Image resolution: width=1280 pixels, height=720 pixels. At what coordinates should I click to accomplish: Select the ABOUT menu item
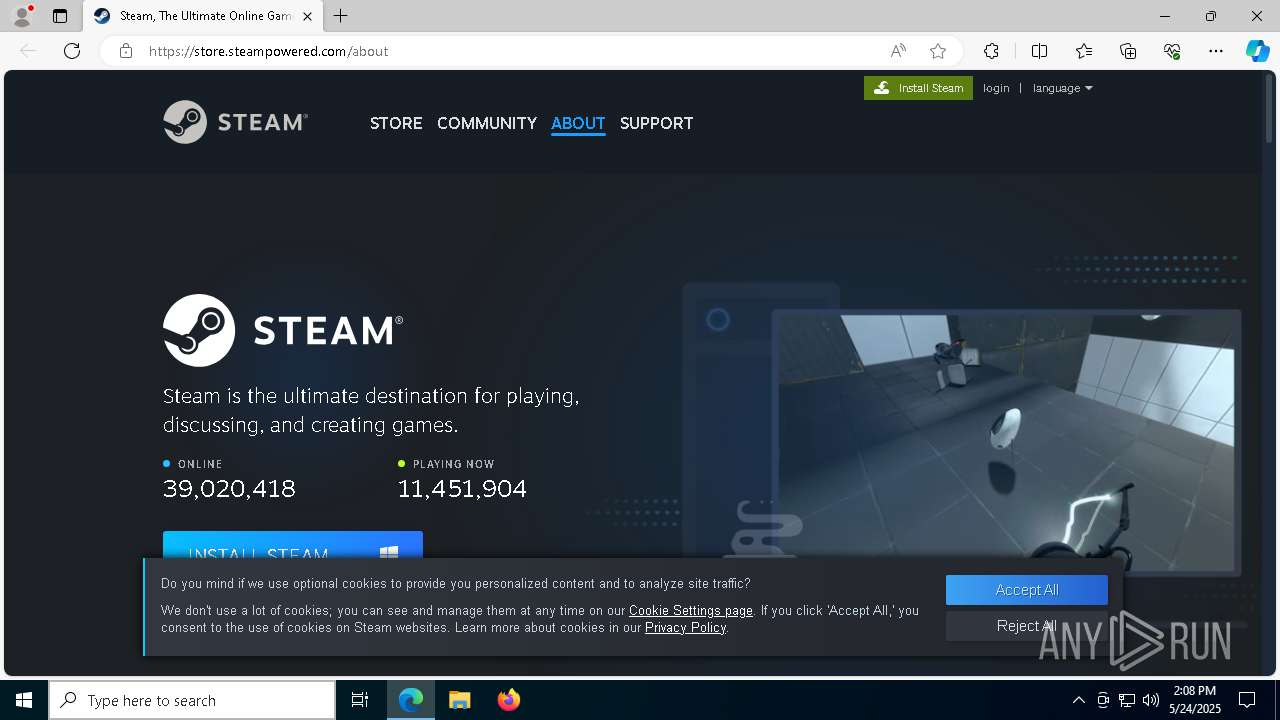[x=578, y=123]
